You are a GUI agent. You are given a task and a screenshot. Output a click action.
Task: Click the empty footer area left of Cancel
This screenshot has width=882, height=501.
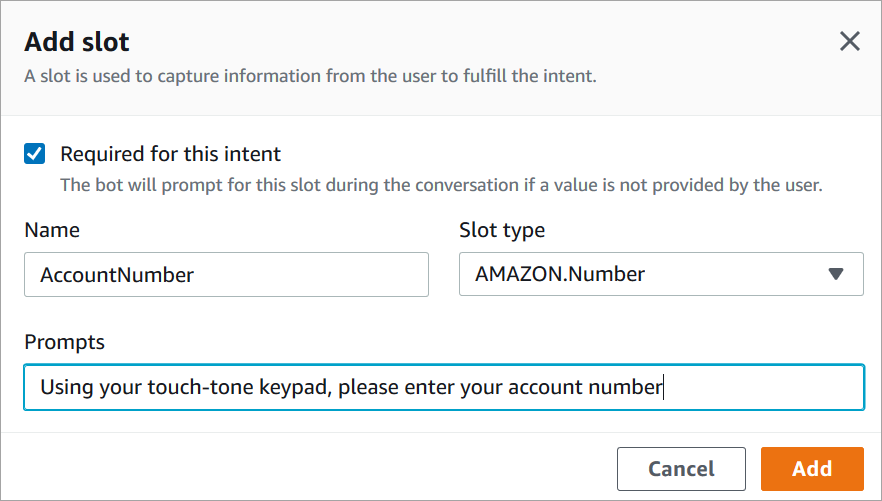[300, 468]
